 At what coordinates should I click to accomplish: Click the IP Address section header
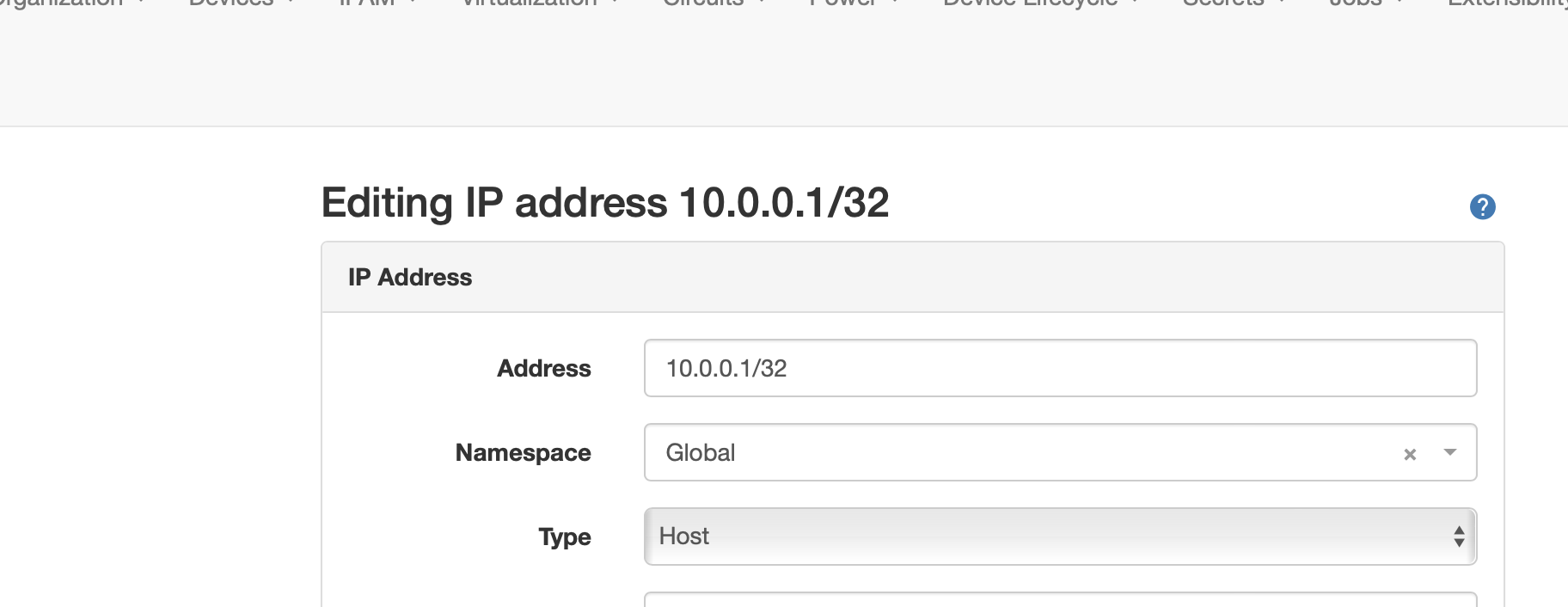click(x=410, y=277)
